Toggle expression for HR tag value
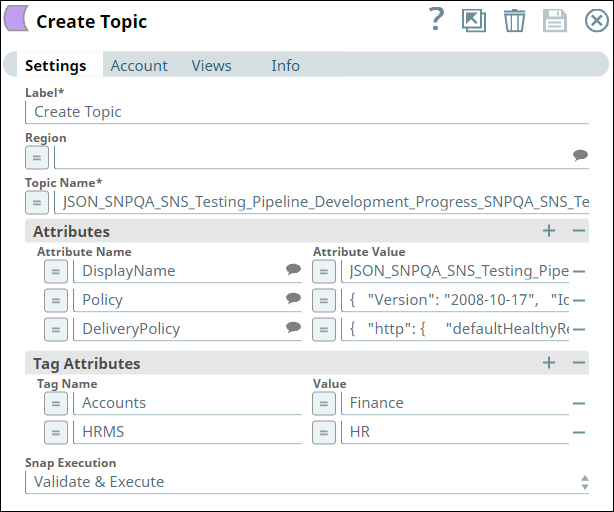Viewport: 614px width, 512px height. 324,433
